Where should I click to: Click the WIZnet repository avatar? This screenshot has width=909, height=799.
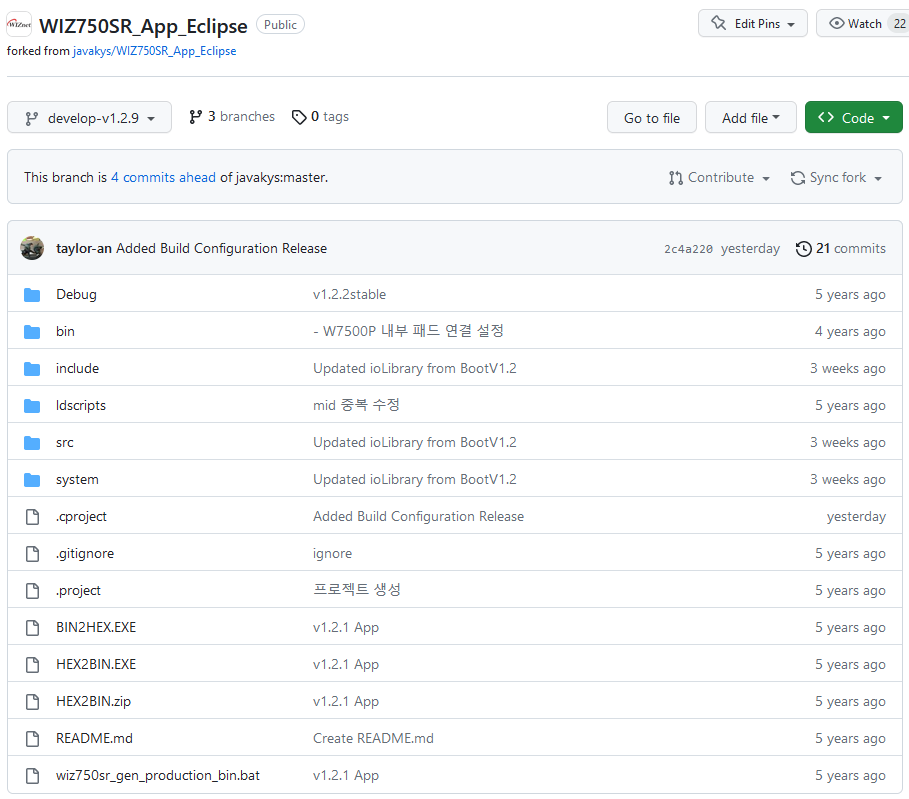[x=18, y=23]
